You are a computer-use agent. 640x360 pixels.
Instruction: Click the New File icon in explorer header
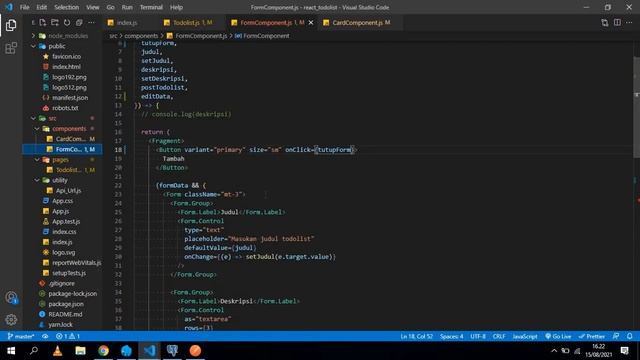pyautogui.click(x=43, y=23)
